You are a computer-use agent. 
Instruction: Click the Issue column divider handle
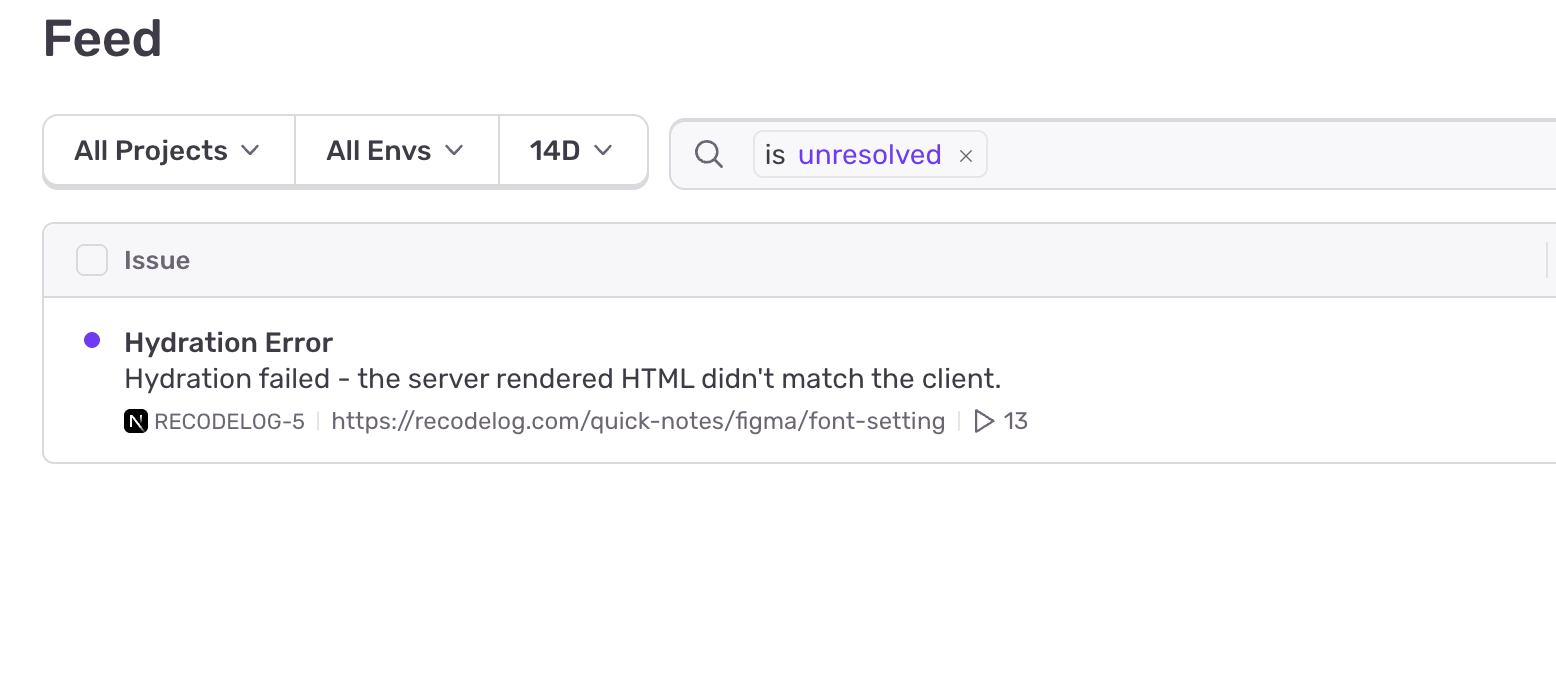[1546, 260]
